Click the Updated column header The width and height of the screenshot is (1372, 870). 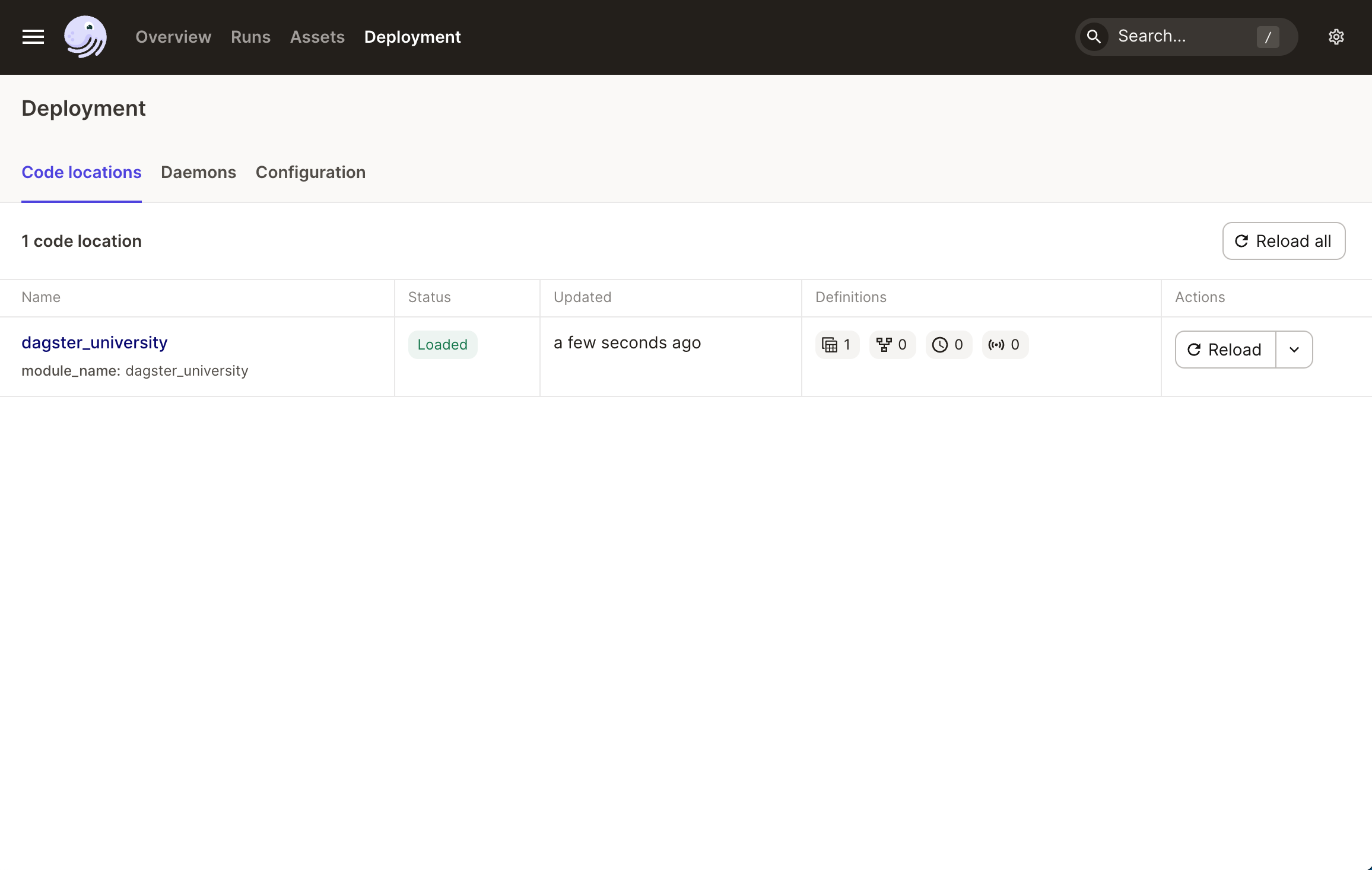tap(582, 297)
